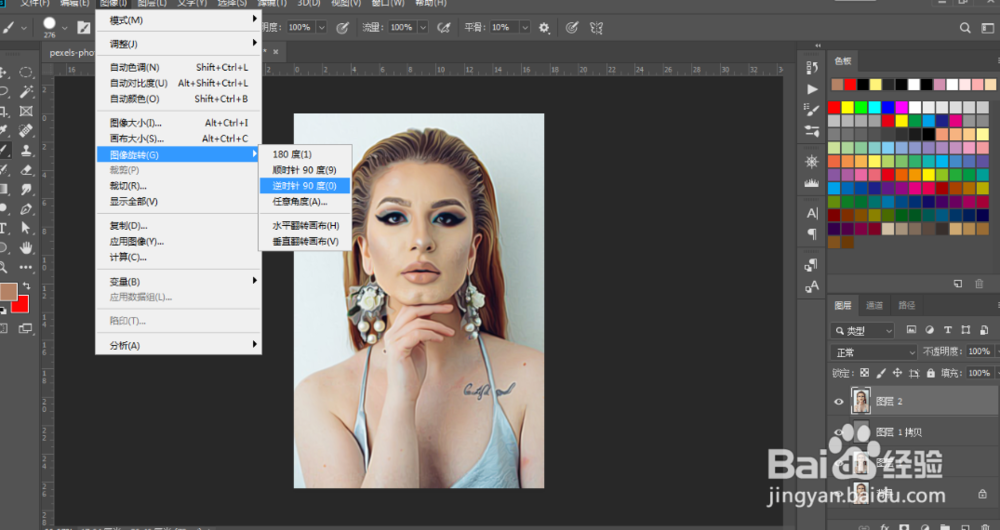The width and height of the screenshot is (1000, 530).
Task: Open the Brush Settings panel icon
Action: coord(812,110)
